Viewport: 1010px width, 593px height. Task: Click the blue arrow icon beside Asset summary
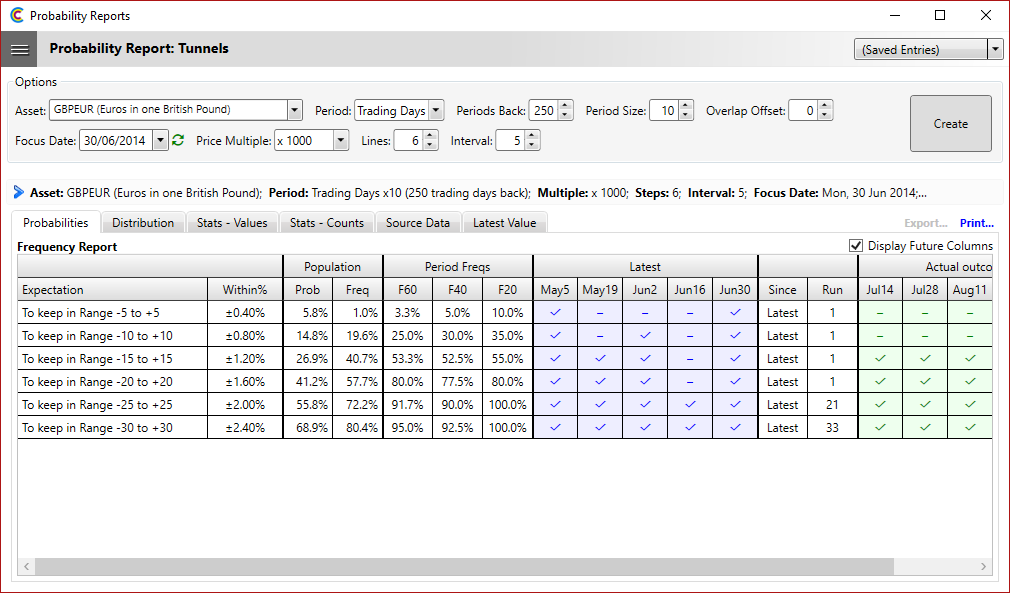pyautogui.click(x=19, y=192)
